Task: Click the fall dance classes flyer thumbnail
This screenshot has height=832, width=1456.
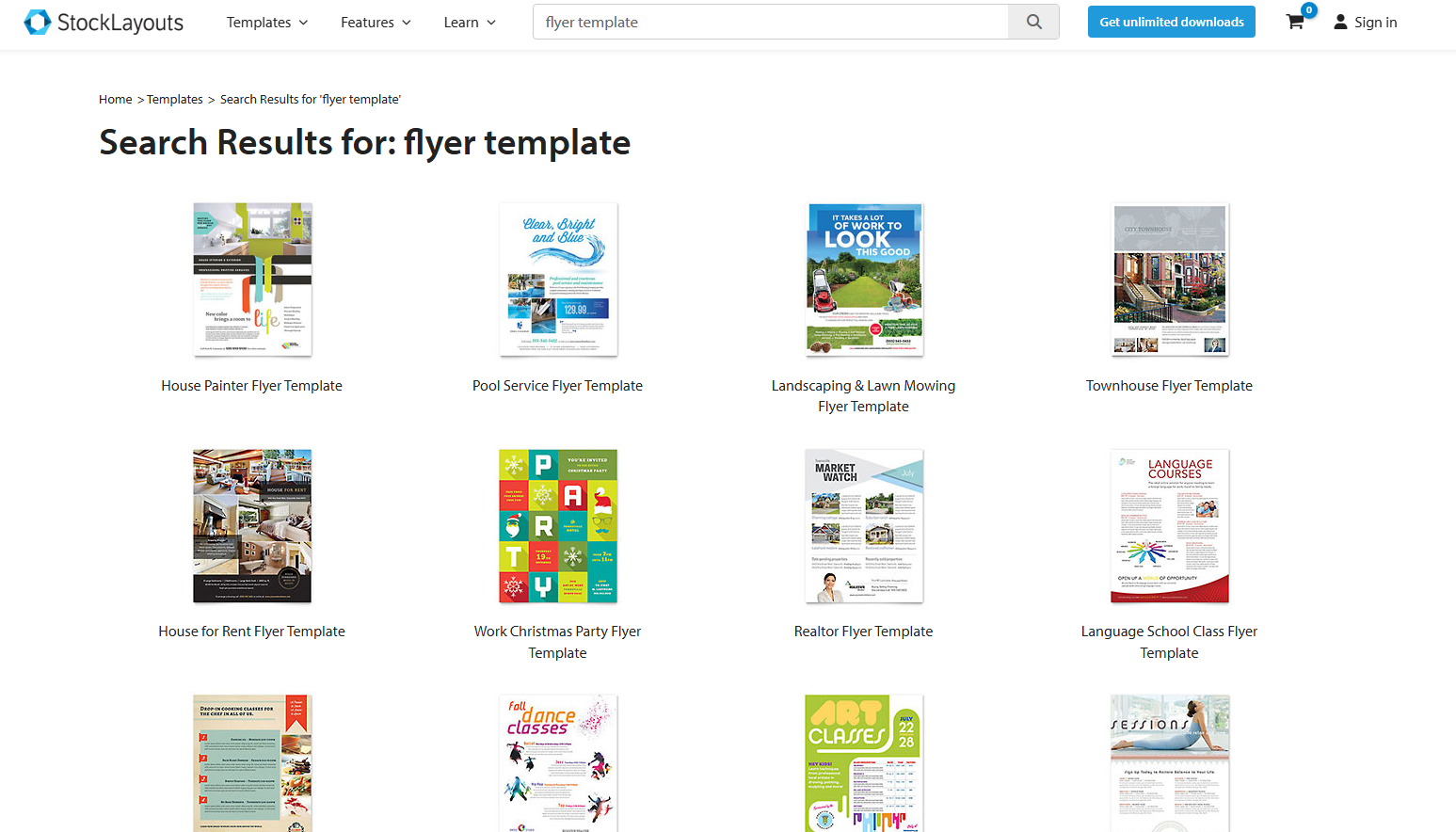Action: pyautogui.click(x=557, y=762)
